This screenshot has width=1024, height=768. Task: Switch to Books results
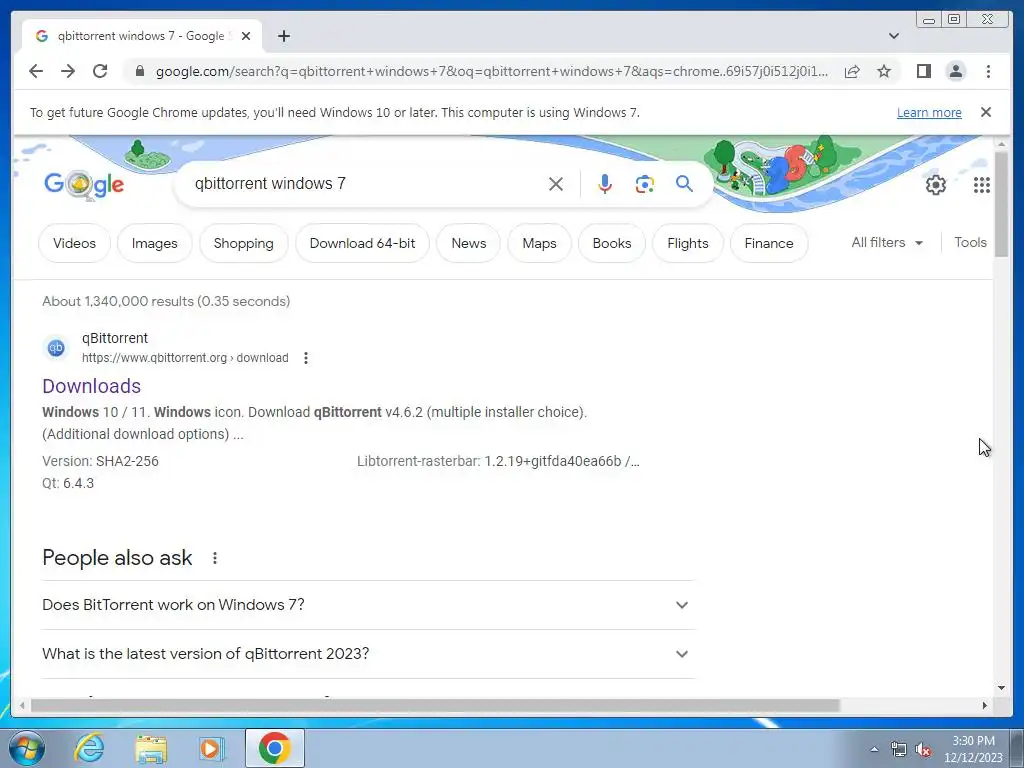click(x=612, y=243)
